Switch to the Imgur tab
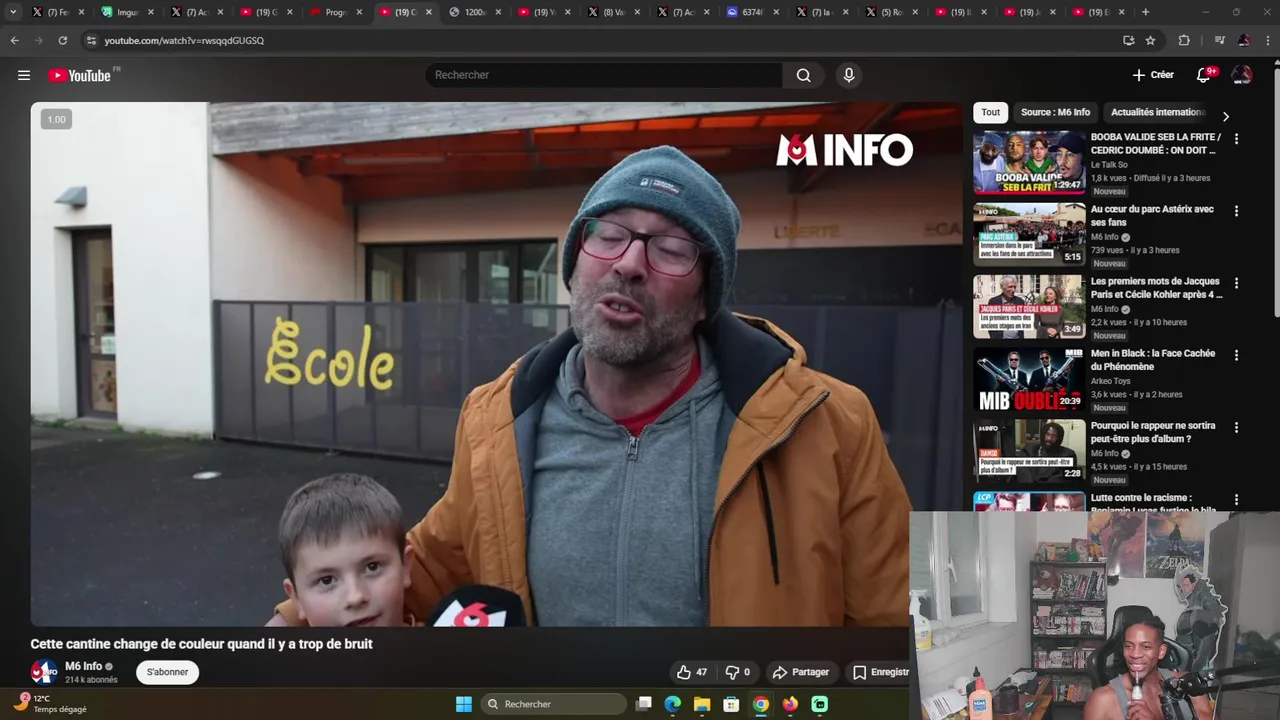This screenshot has width=1280, height=720. 127,12
